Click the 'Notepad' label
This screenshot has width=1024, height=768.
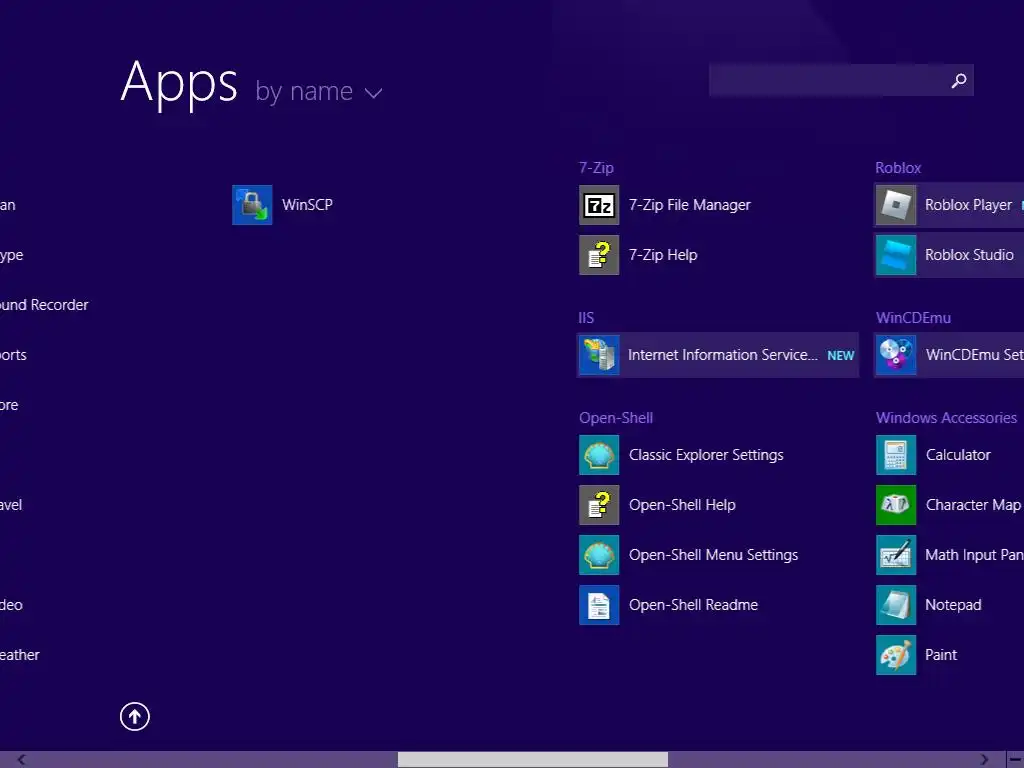pos(953,605)
